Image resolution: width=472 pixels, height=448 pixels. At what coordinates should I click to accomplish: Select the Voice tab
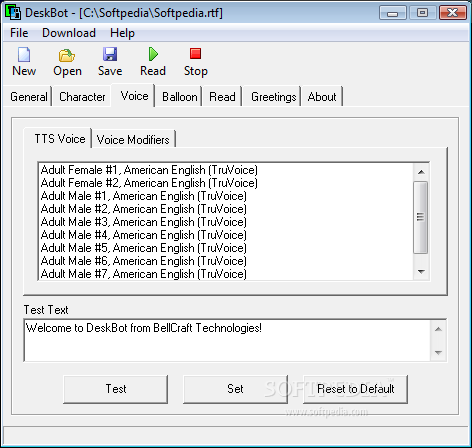(x=134, y=96)
